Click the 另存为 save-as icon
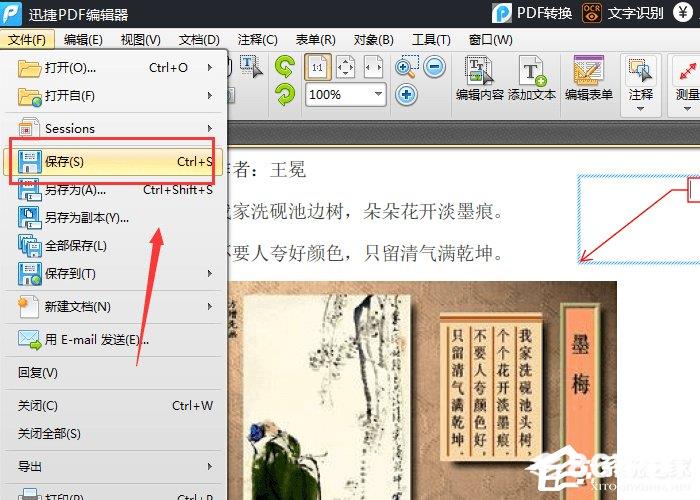 [x=30, y=190]
